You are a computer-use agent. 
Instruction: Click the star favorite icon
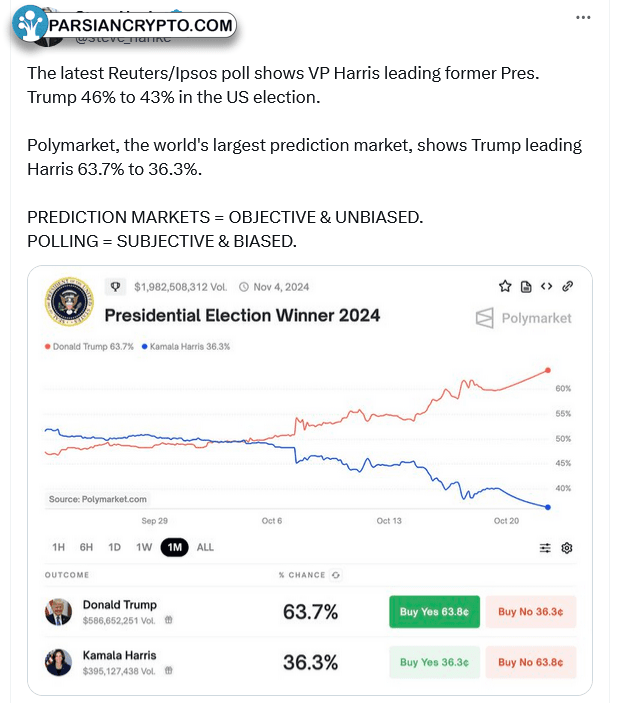pos(505,286)
